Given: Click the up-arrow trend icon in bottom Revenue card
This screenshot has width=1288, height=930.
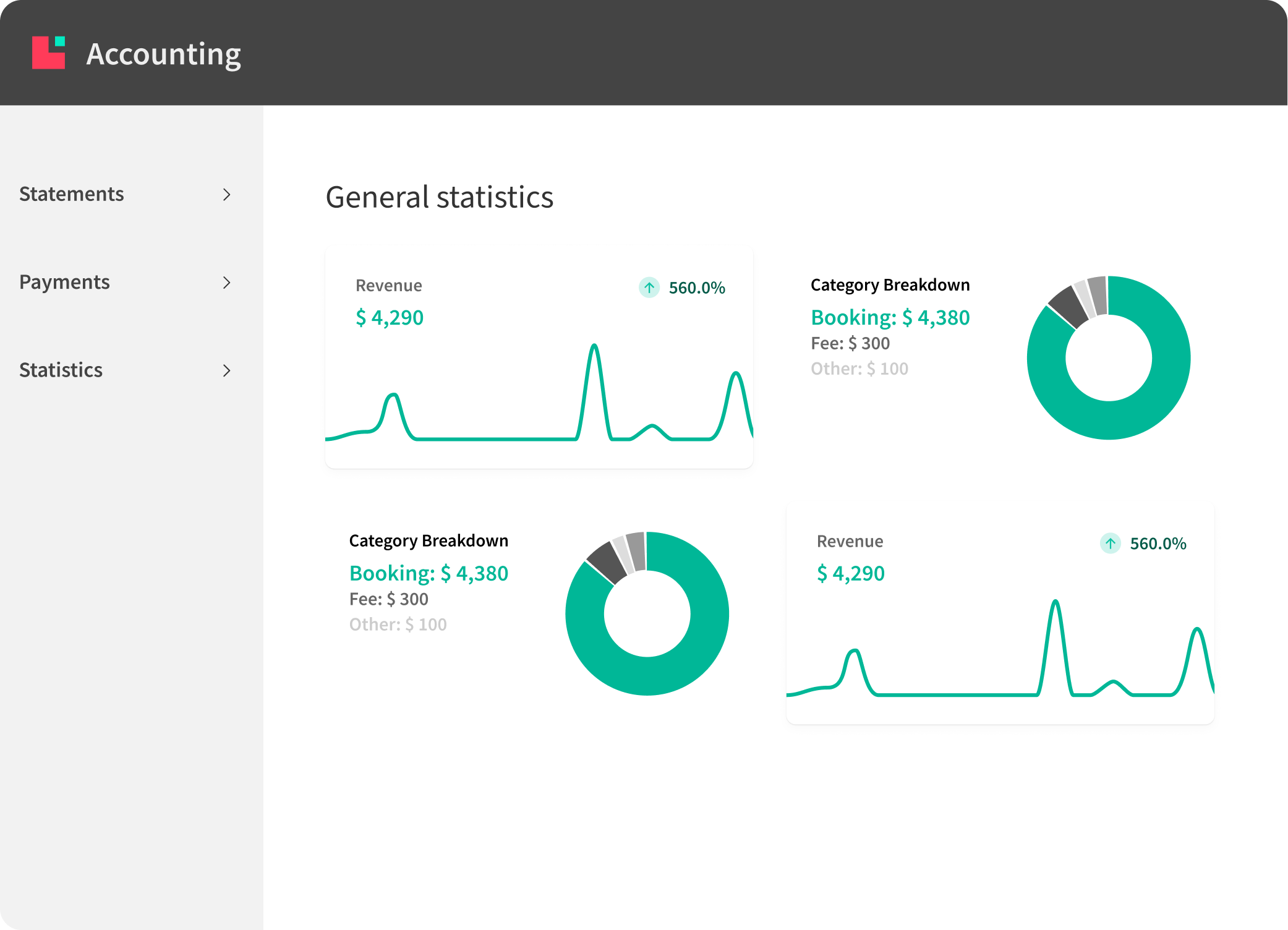Looking at the screenshot, I should pyautogui.click(x=1111, y=544).
